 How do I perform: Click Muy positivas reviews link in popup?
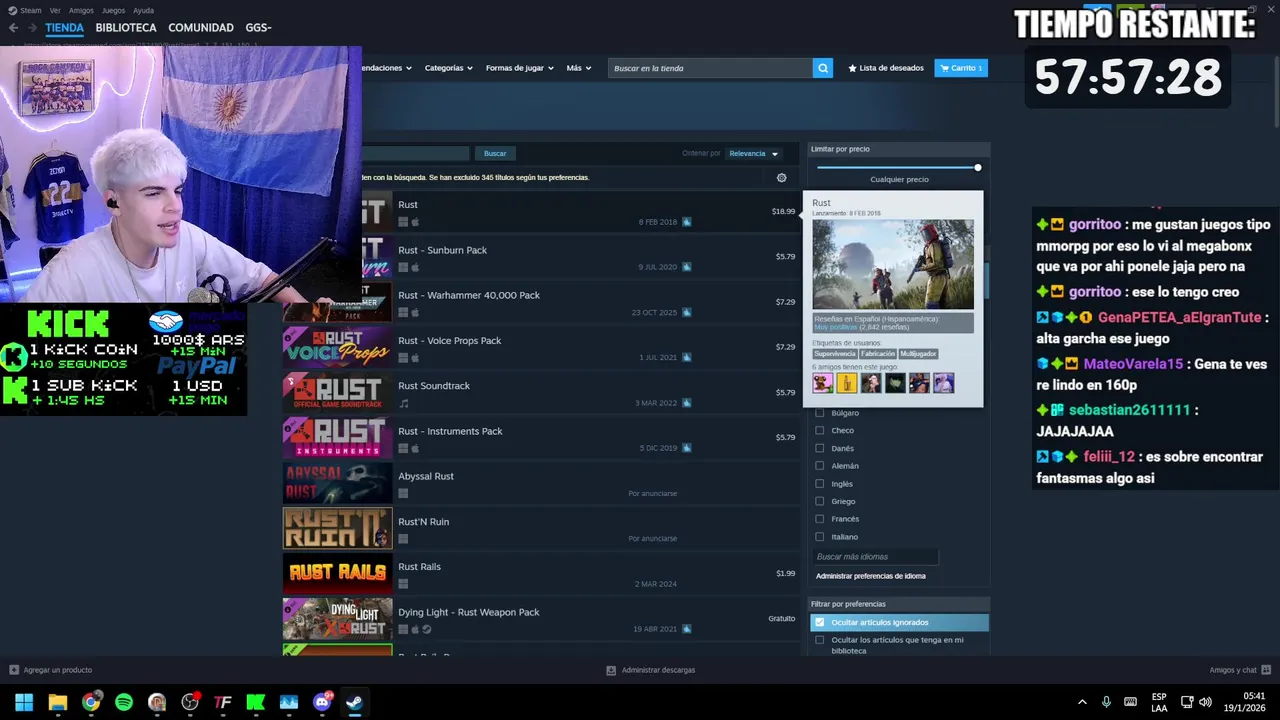pyautogui.click(x=835, y=327)
